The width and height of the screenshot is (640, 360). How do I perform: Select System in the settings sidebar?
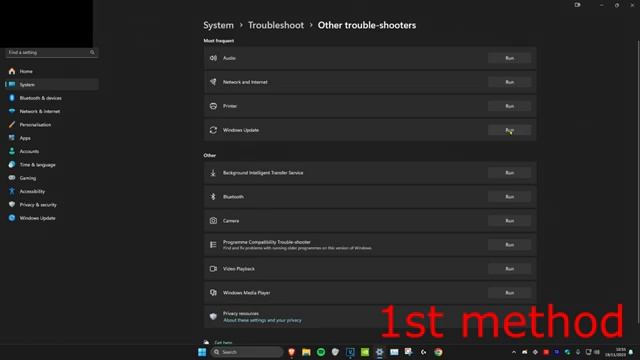coord(51,85)
